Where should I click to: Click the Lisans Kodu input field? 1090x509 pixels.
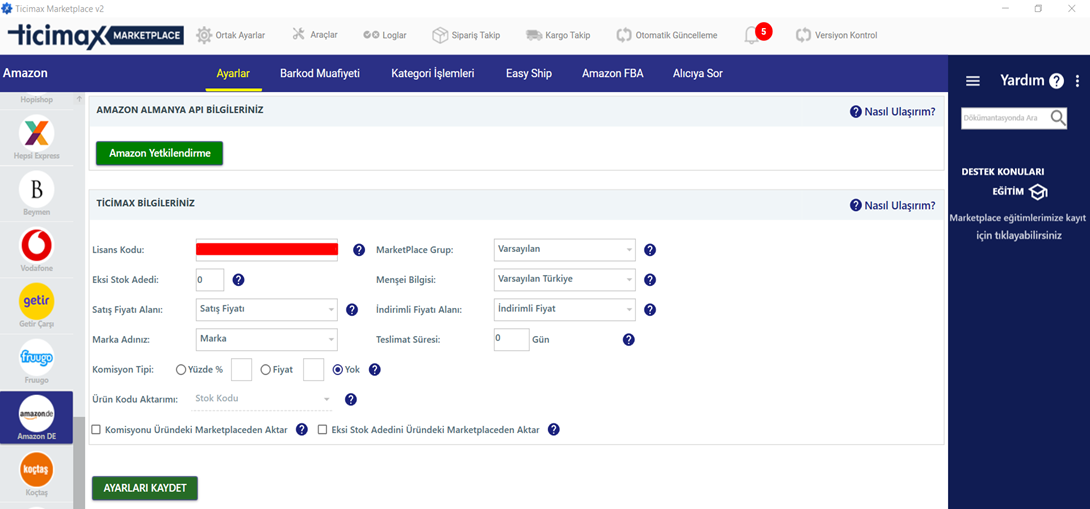click(267, 249)
